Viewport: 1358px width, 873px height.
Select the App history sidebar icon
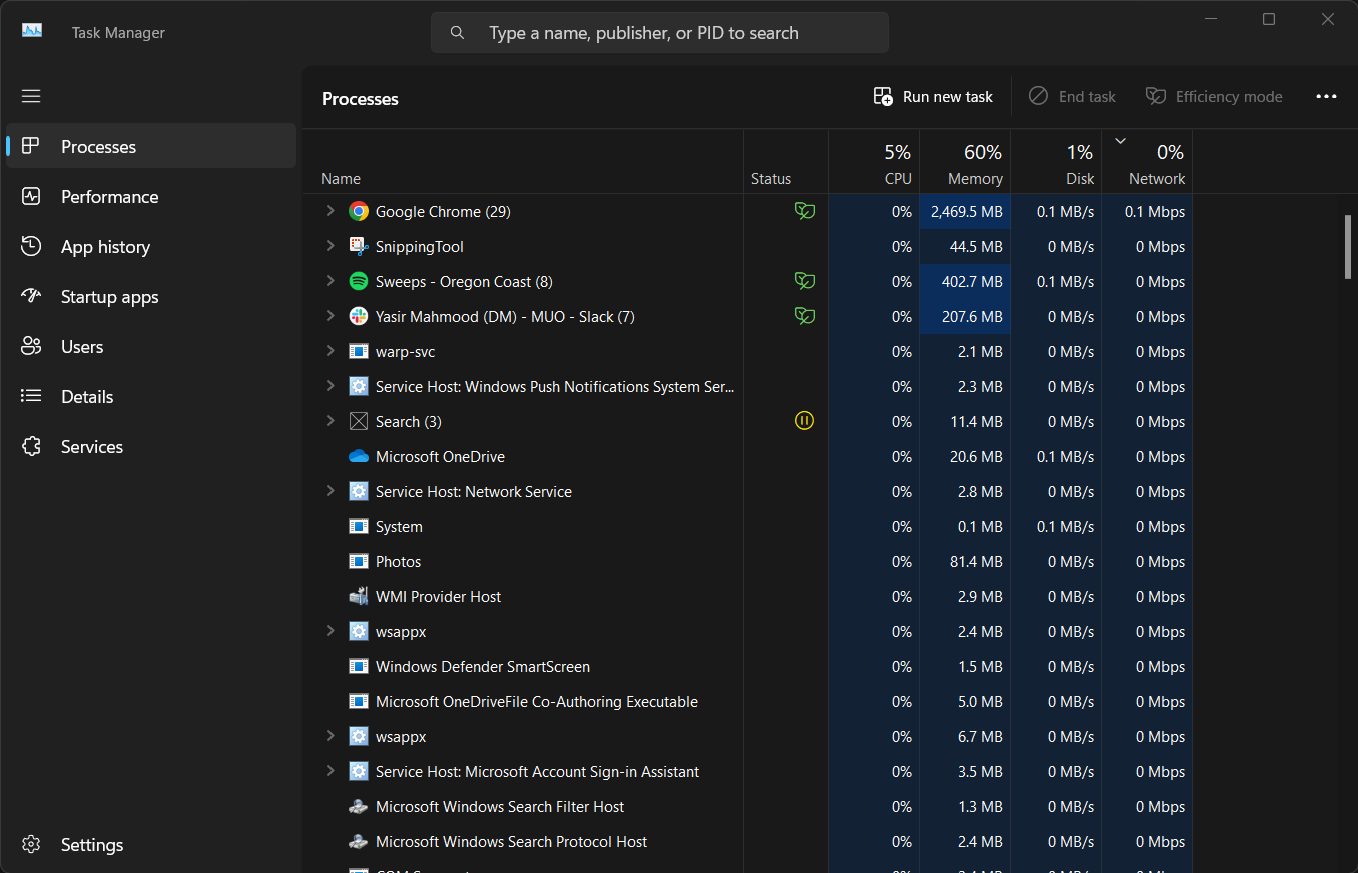(x=31, y=246)
